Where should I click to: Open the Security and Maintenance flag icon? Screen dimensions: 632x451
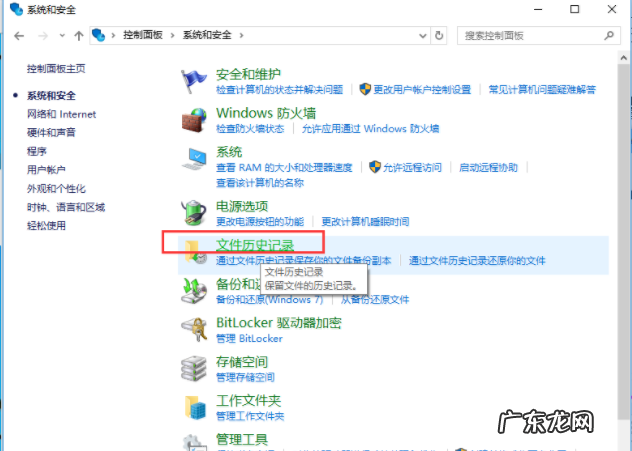[x=194, y=81]
